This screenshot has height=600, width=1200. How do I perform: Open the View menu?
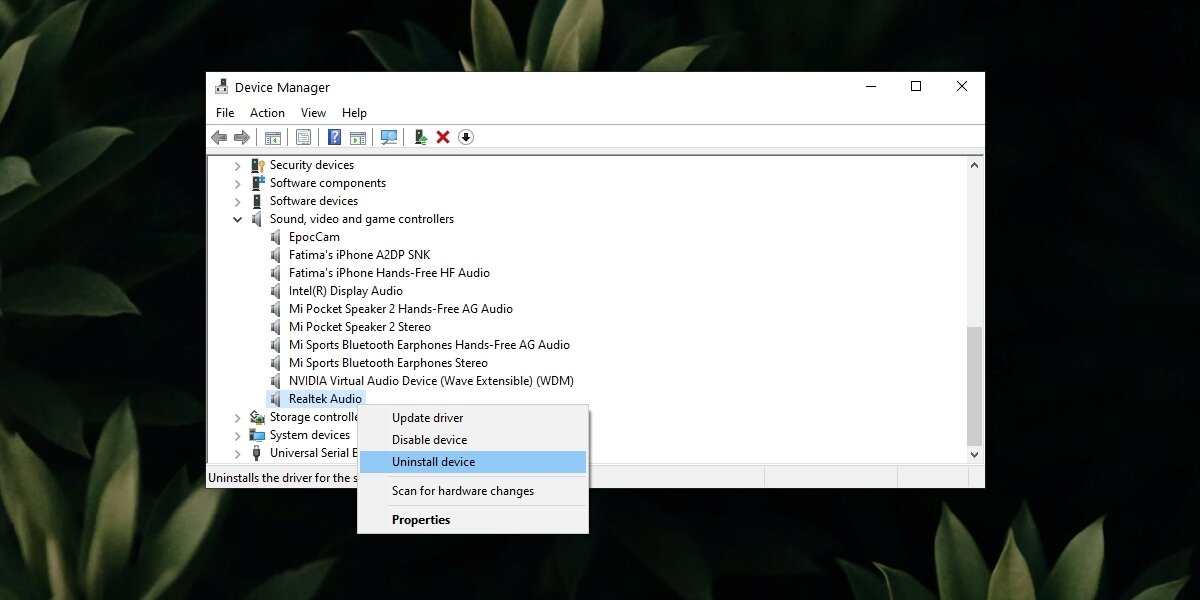pyautogui.click(x=313, y=112)
